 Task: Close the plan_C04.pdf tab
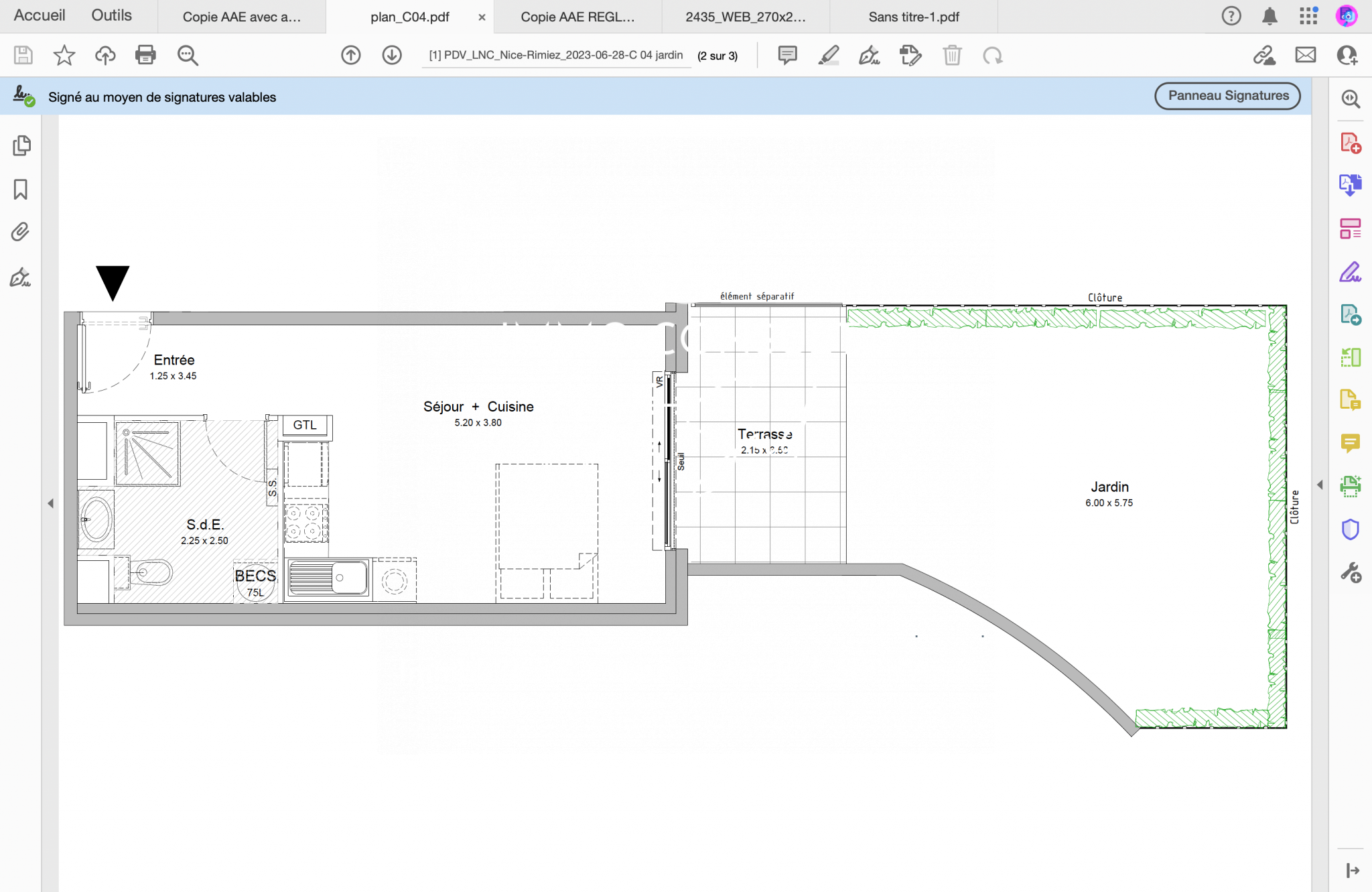coord(482,17)
